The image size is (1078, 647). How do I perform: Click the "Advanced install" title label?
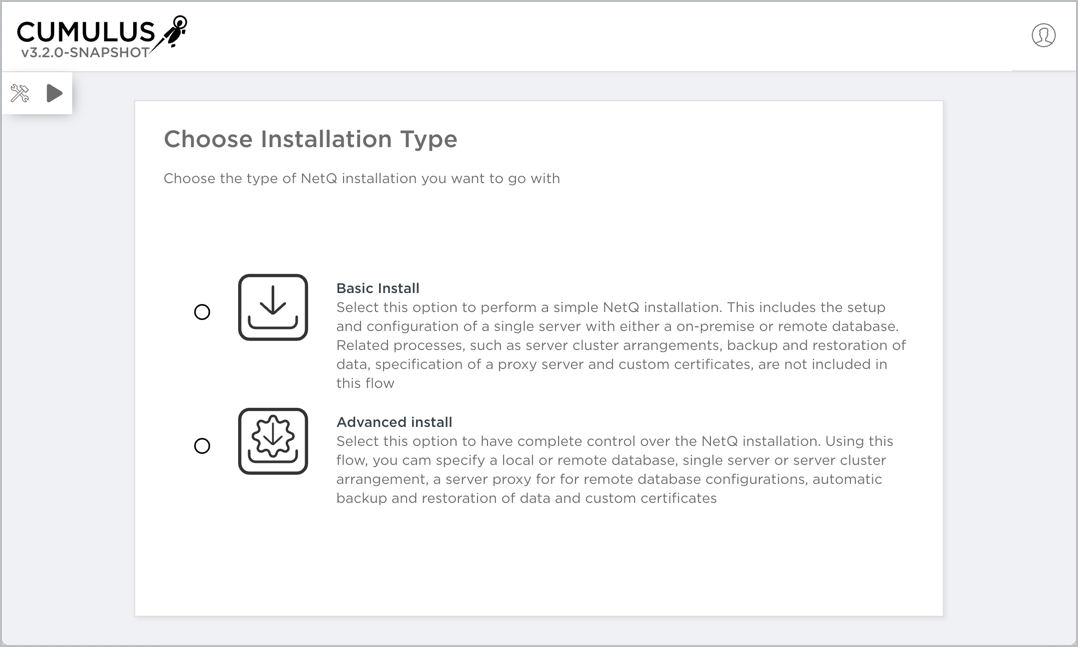[394, 422]
